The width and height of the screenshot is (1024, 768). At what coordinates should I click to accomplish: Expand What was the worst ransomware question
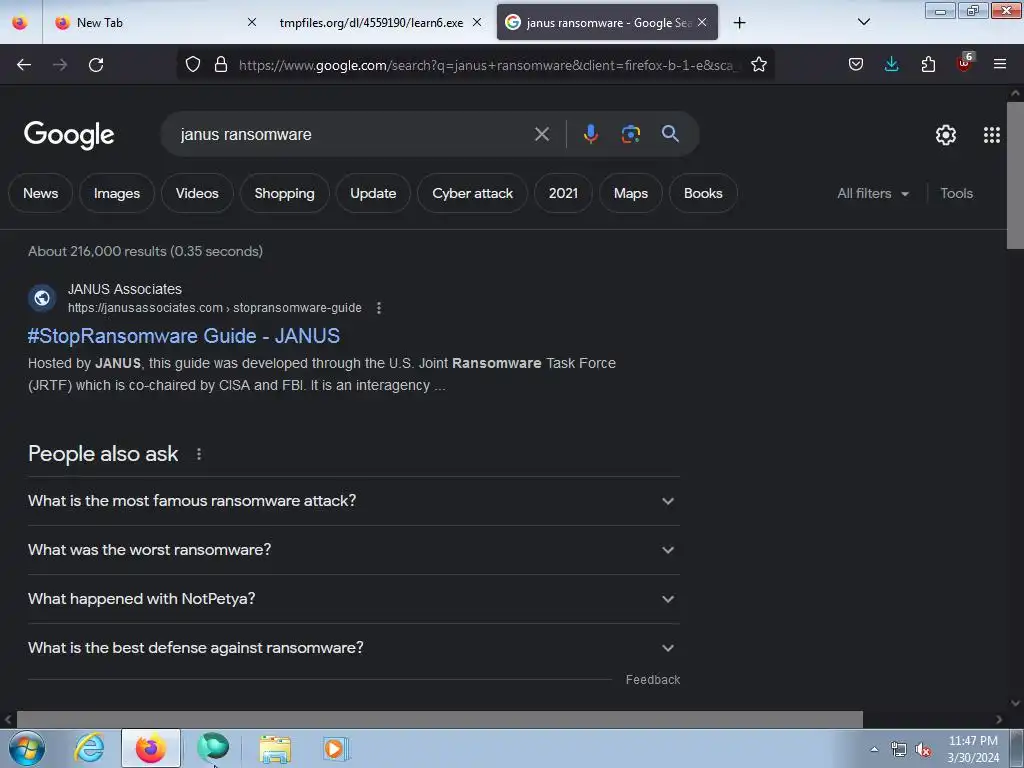point(353,550)
